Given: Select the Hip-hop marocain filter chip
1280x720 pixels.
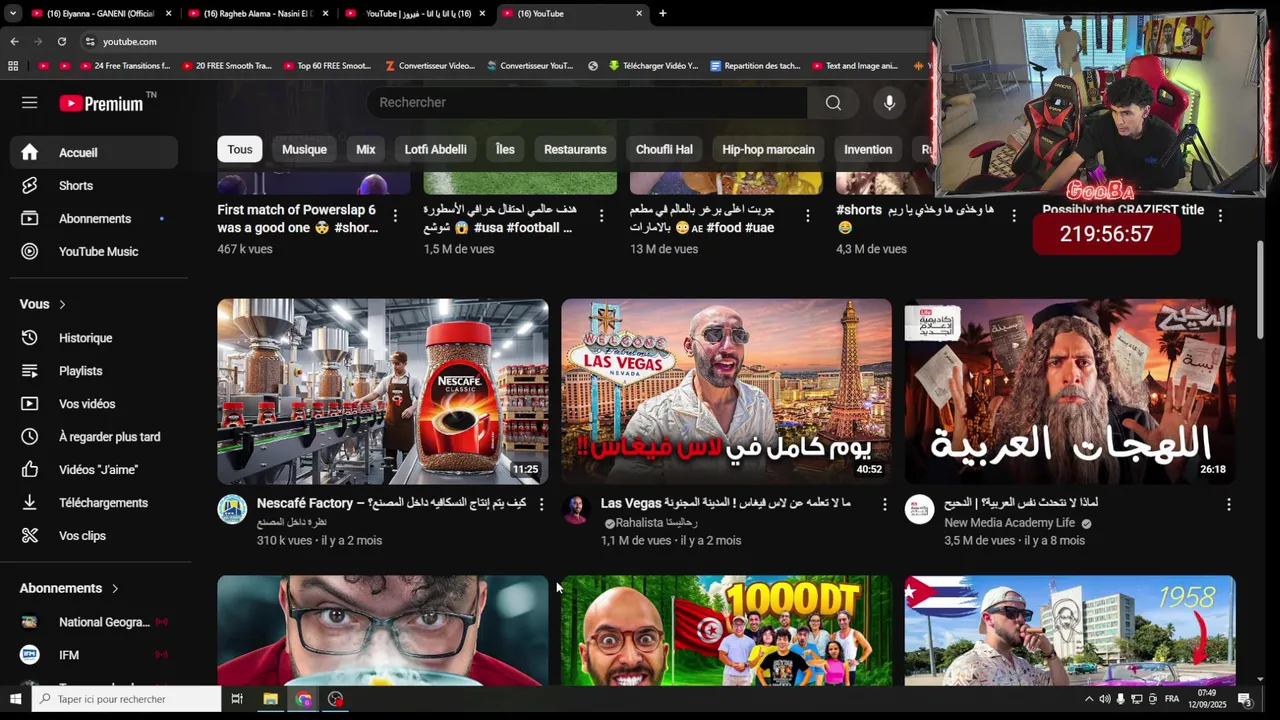Looking at the screenshot, I should click(768, 149).
